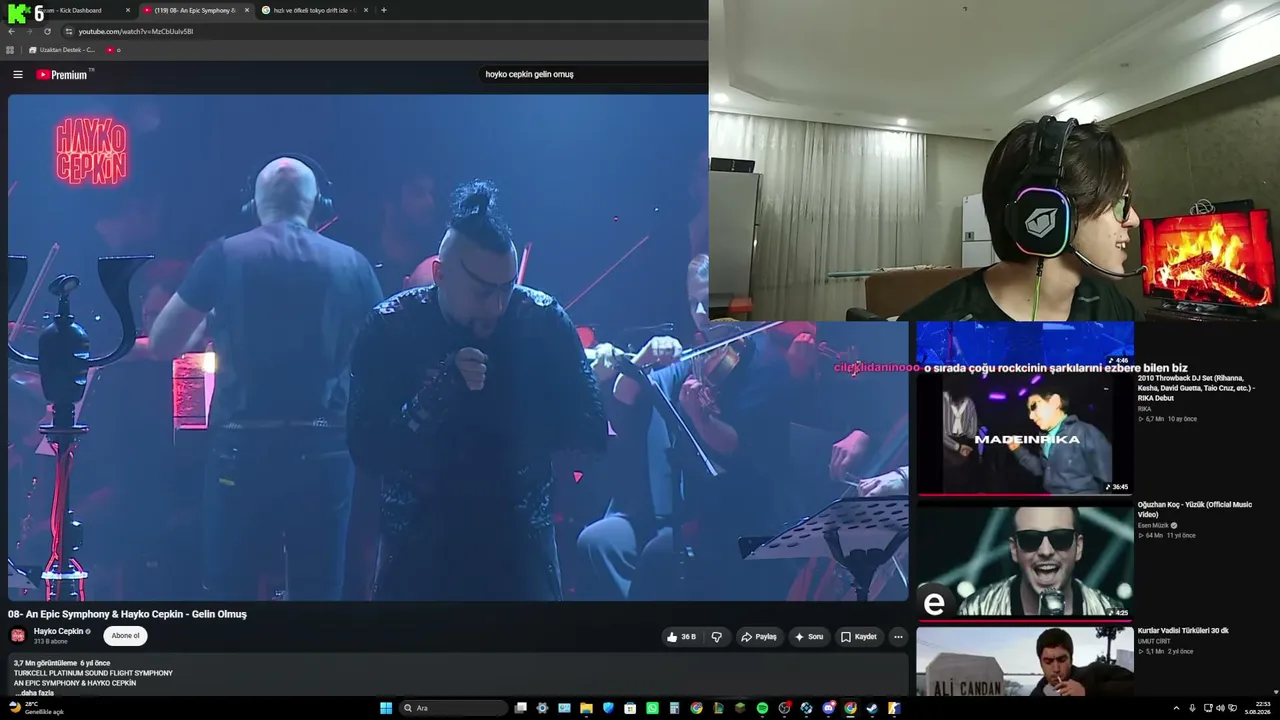Pause the Gelin Olmuş video player

click(458, 347)
